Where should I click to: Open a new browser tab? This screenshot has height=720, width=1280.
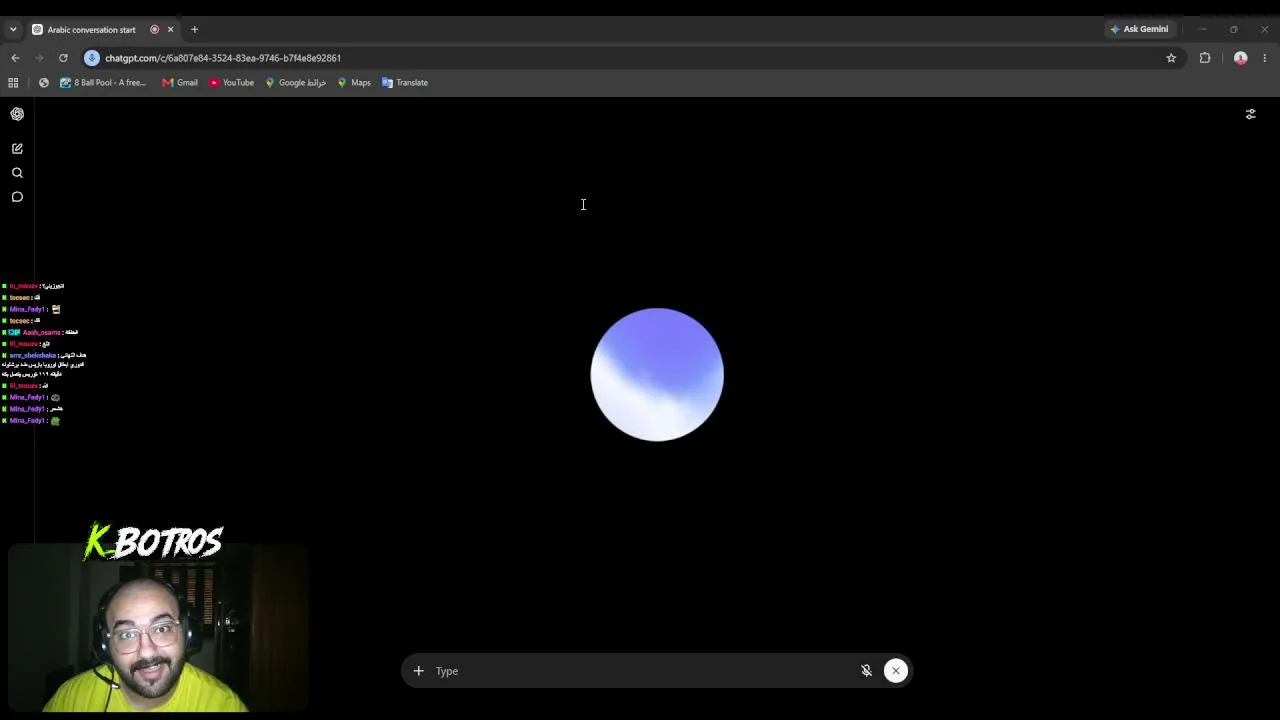(x=194, y=29)
